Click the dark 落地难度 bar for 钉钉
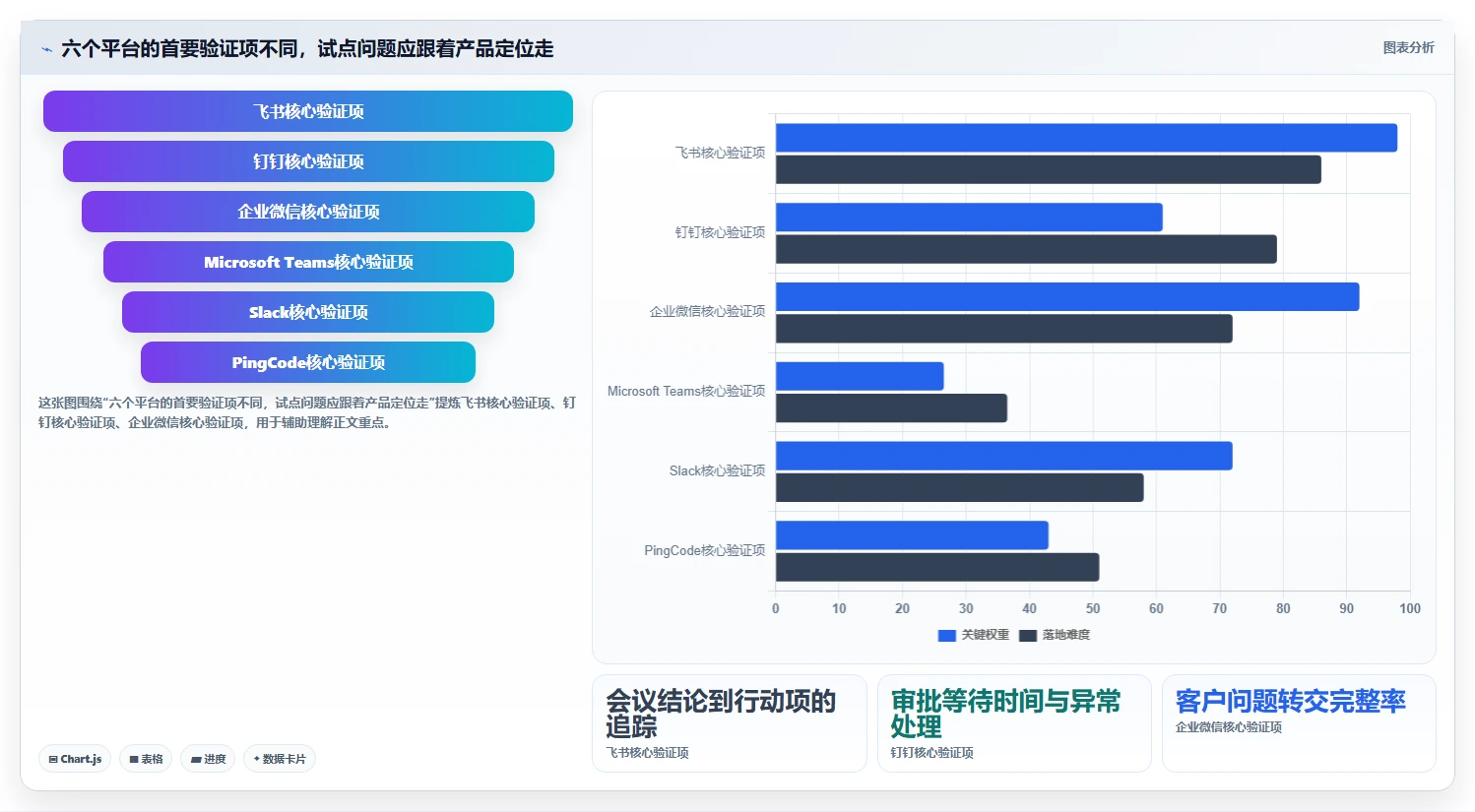 click(x=1026, y=249)
